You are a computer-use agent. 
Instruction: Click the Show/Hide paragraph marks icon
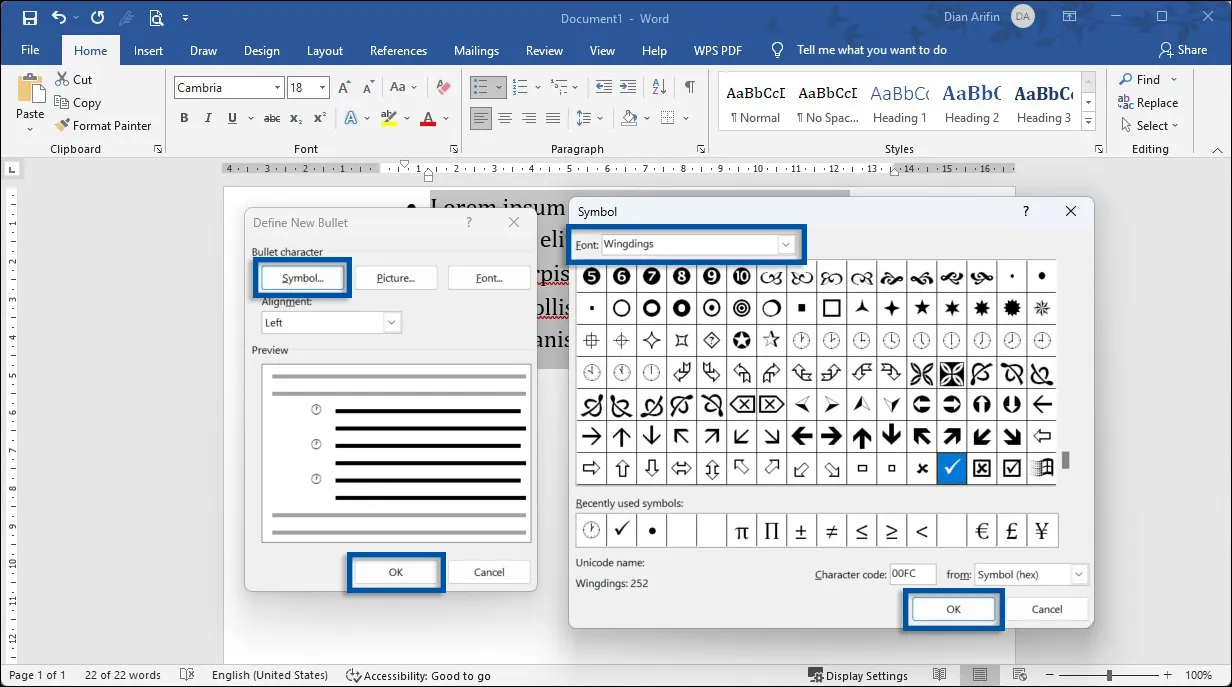[x=689, y=88]
